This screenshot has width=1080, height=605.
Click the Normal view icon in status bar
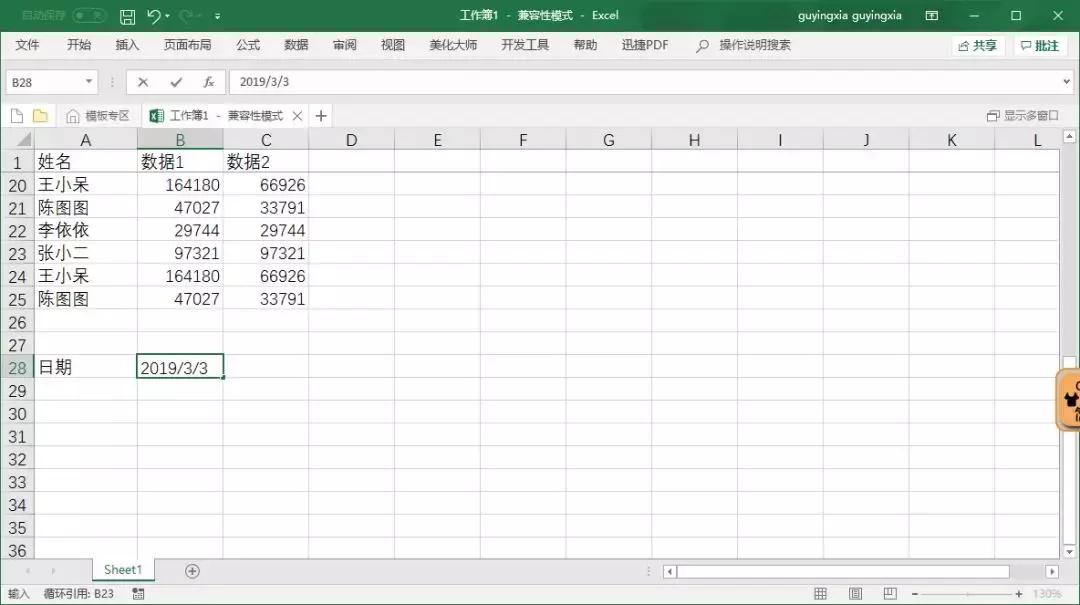pyautogui.click(x=820, y=593)
